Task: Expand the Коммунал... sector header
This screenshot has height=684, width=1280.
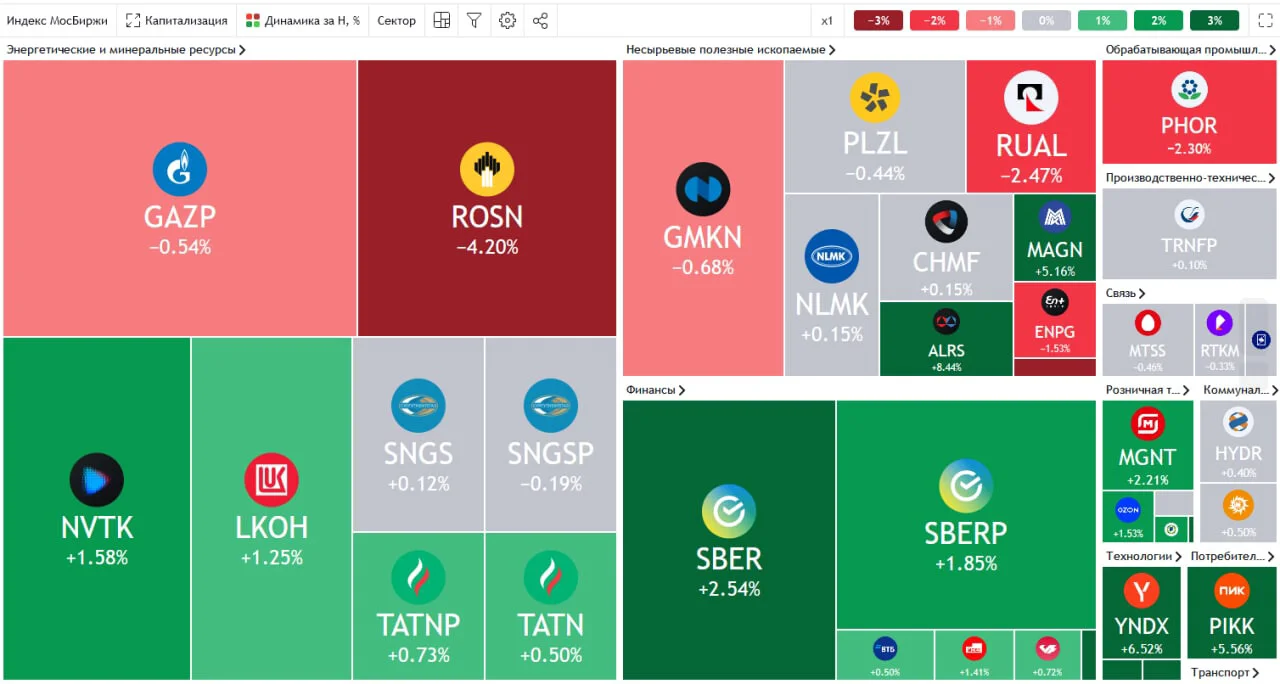Action: pyautogui.click(x=1239, y=390)
